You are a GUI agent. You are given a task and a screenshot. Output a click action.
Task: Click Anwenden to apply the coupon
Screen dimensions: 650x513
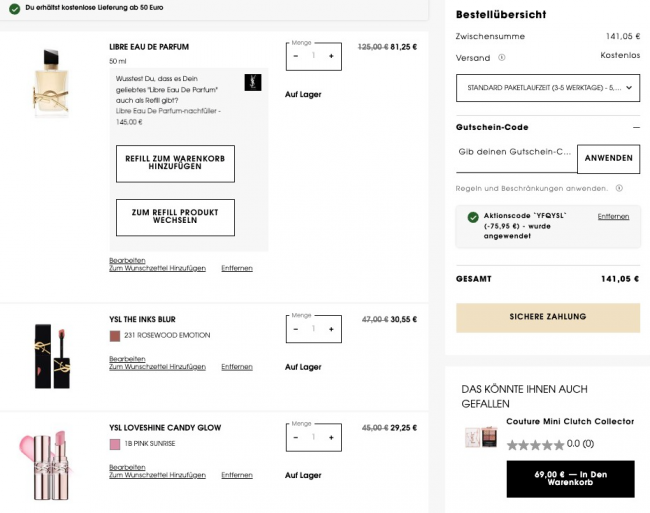coord(608,158)
